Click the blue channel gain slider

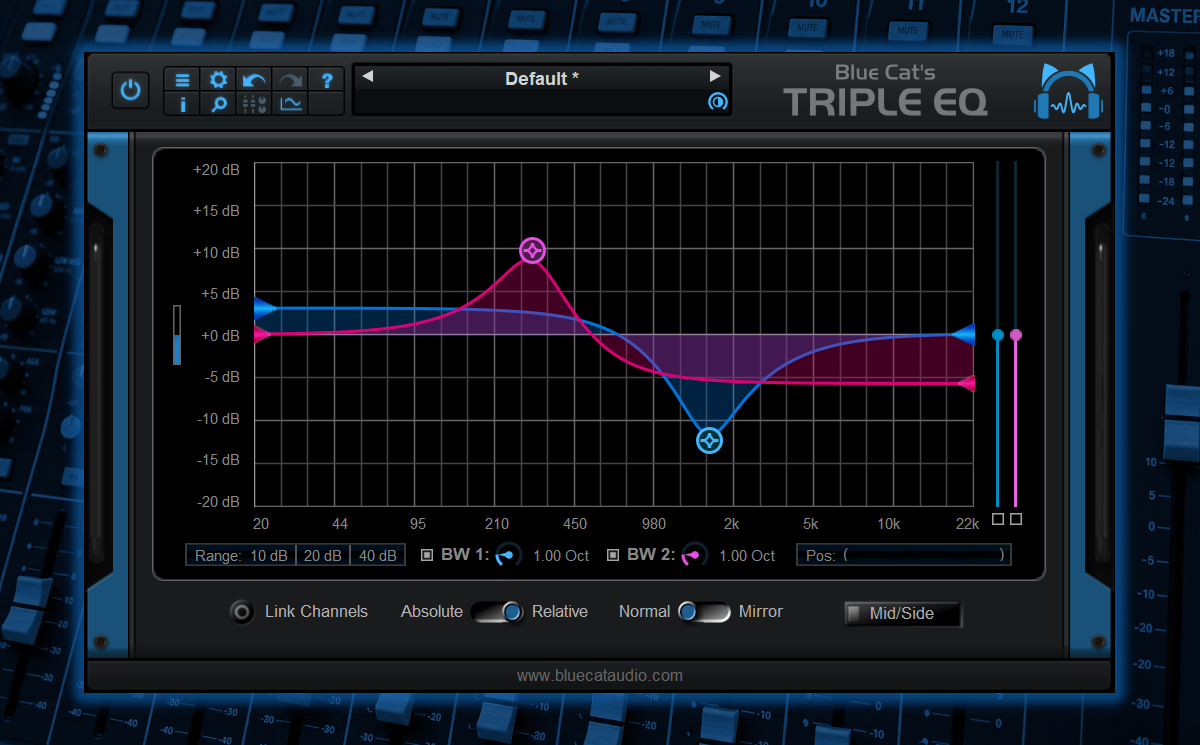click(997, 335)
